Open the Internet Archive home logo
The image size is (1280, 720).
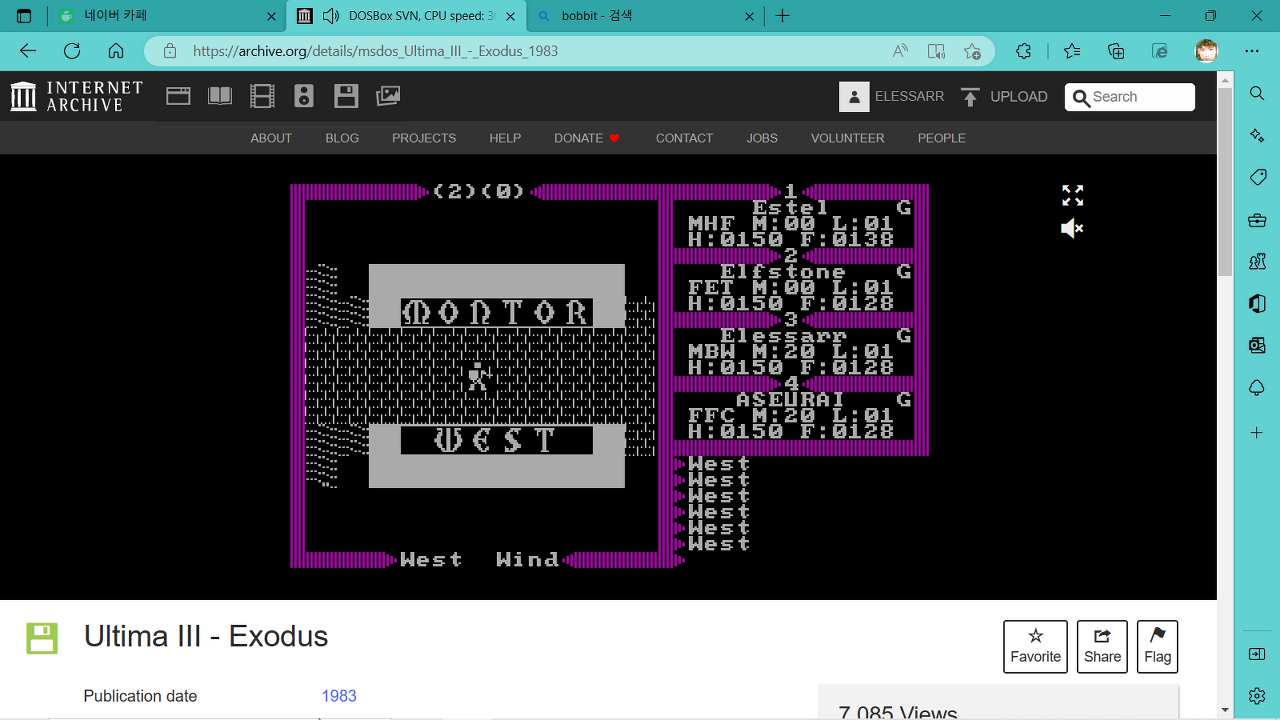[x=77, y=96]
